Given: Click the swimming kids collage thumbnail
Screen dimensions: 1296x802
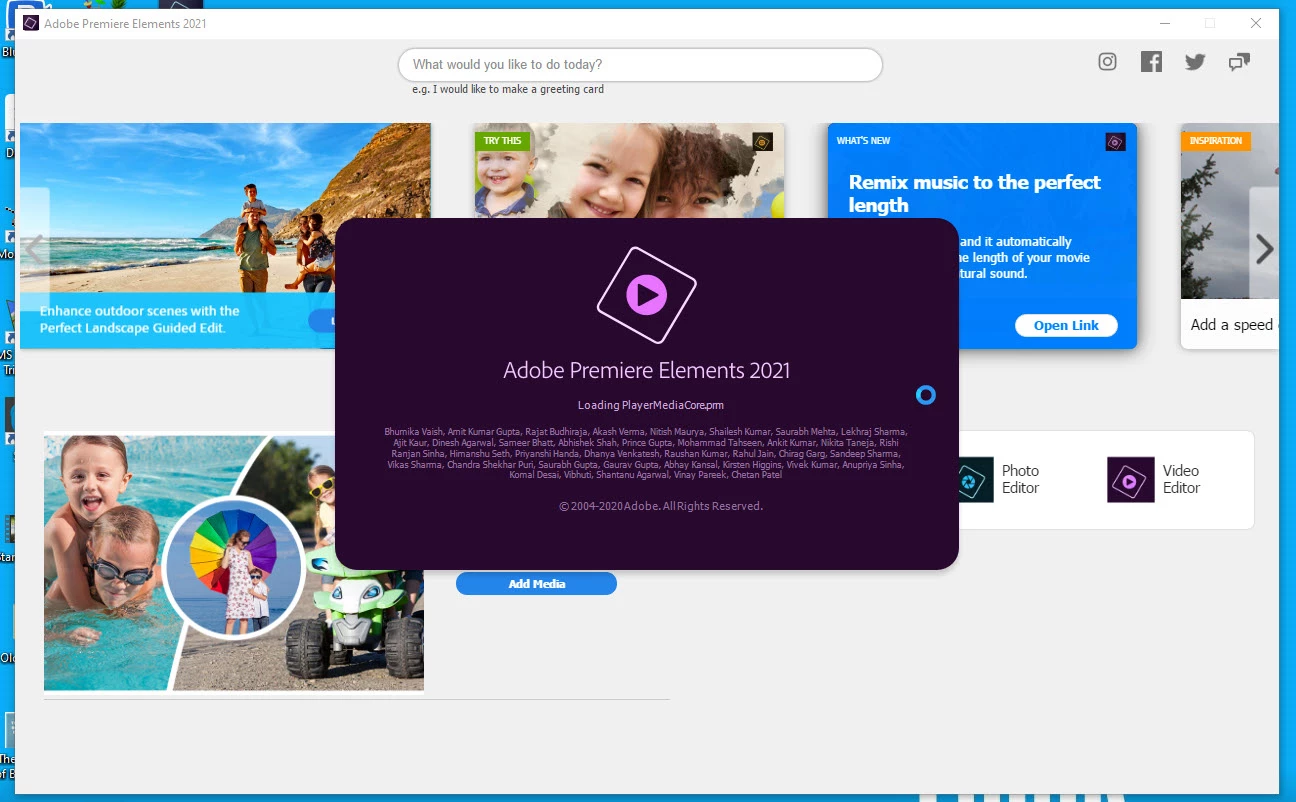Looking at the screenshot, I should coord(234,562).
